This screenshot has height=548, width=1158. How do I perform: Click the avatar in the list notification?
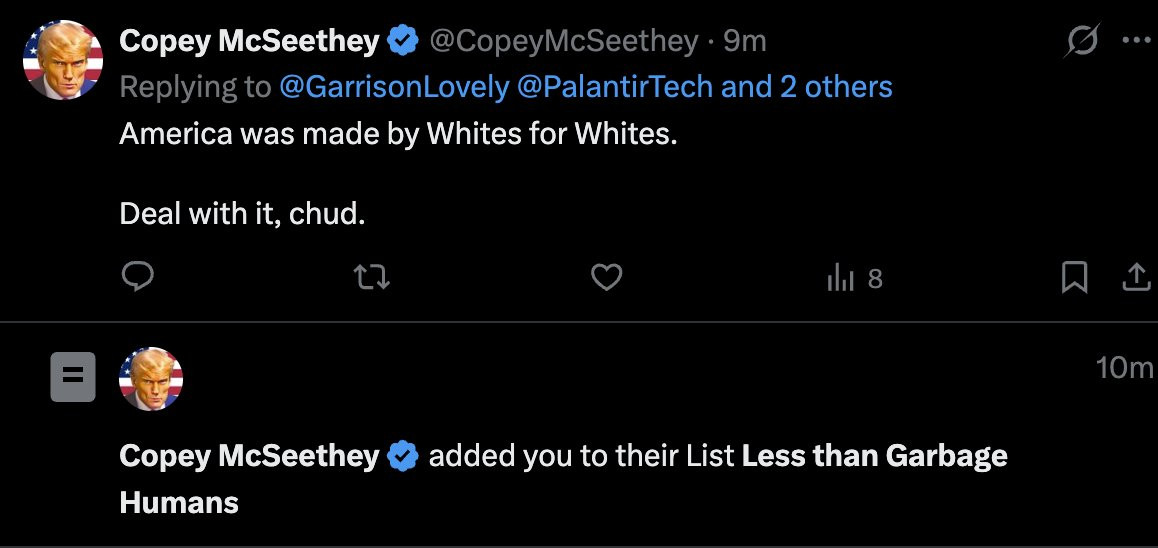point(151,379)
